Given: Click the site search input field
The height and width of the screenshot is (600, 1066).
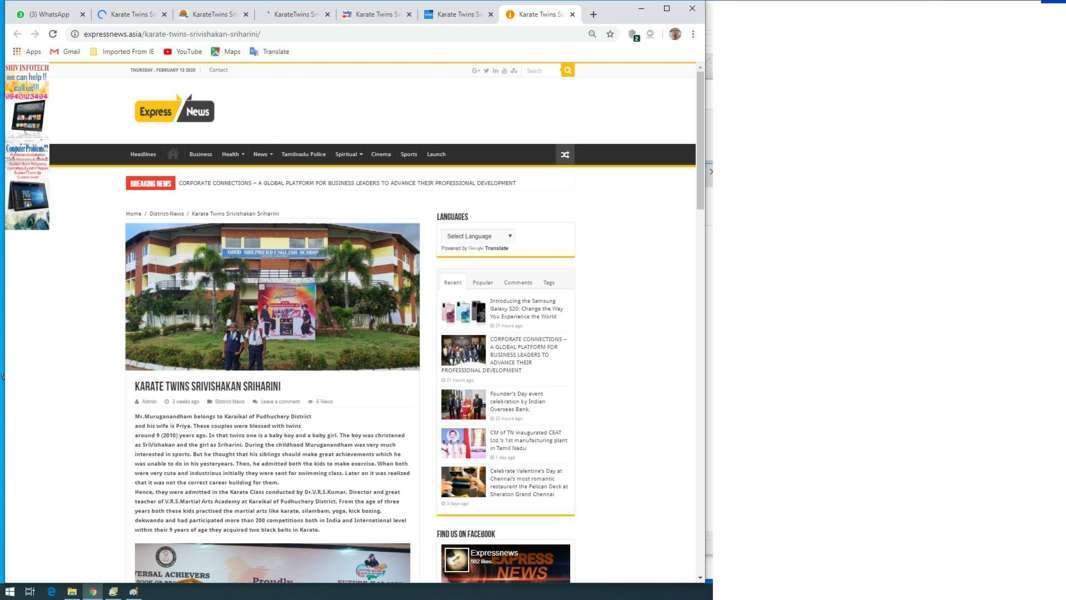Looking at the screenshot, I should [x=541, y=70].
